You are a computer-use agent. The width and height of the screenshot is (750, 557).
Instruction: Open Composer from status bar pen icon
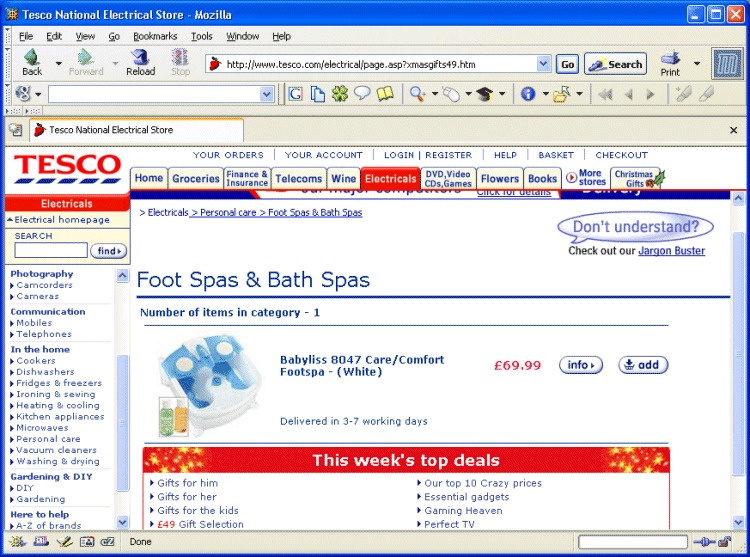(x=64, y=541)
